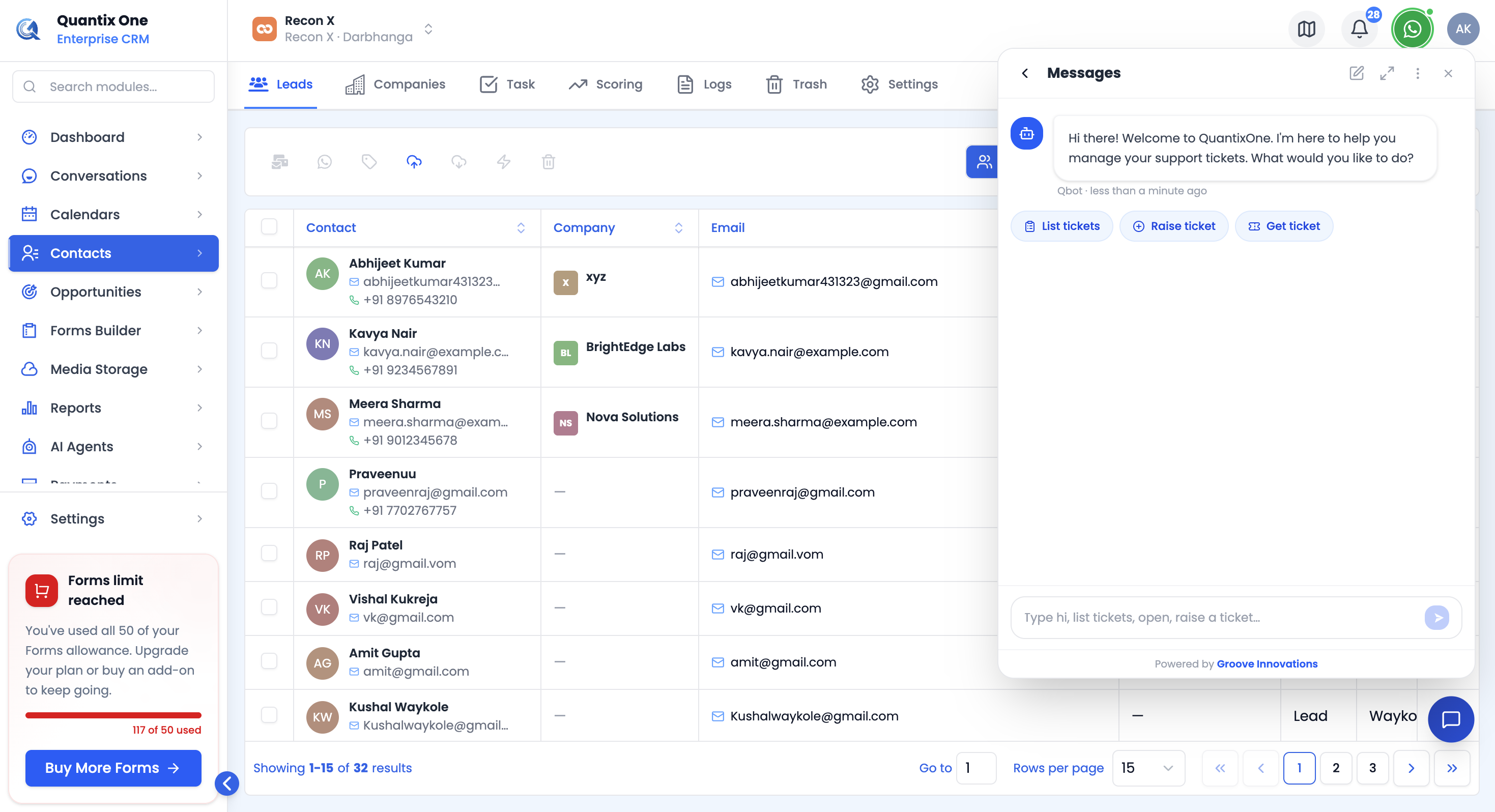Click the tag icon in toolbar
Image resolution: width=1495 pixels, height=812 pixels.
369,162
